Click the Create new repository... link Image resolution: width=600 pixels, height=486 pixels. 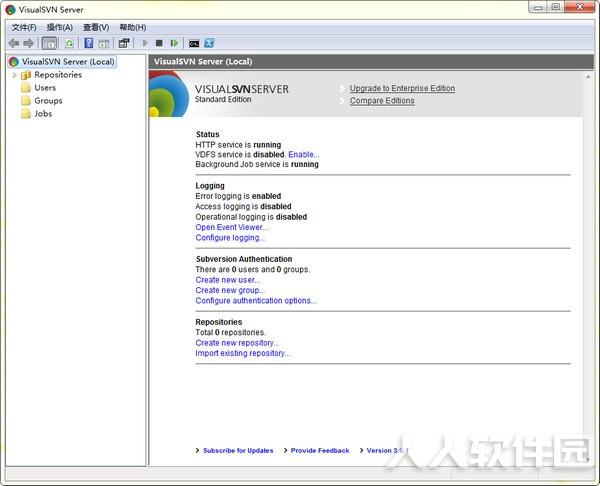[237, 343]
